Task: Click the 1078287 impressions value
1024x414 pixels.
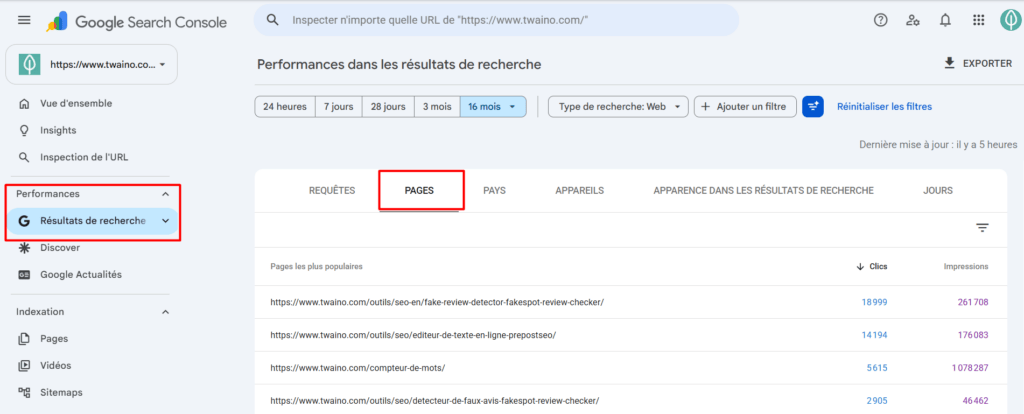Action: coord(970,368)
